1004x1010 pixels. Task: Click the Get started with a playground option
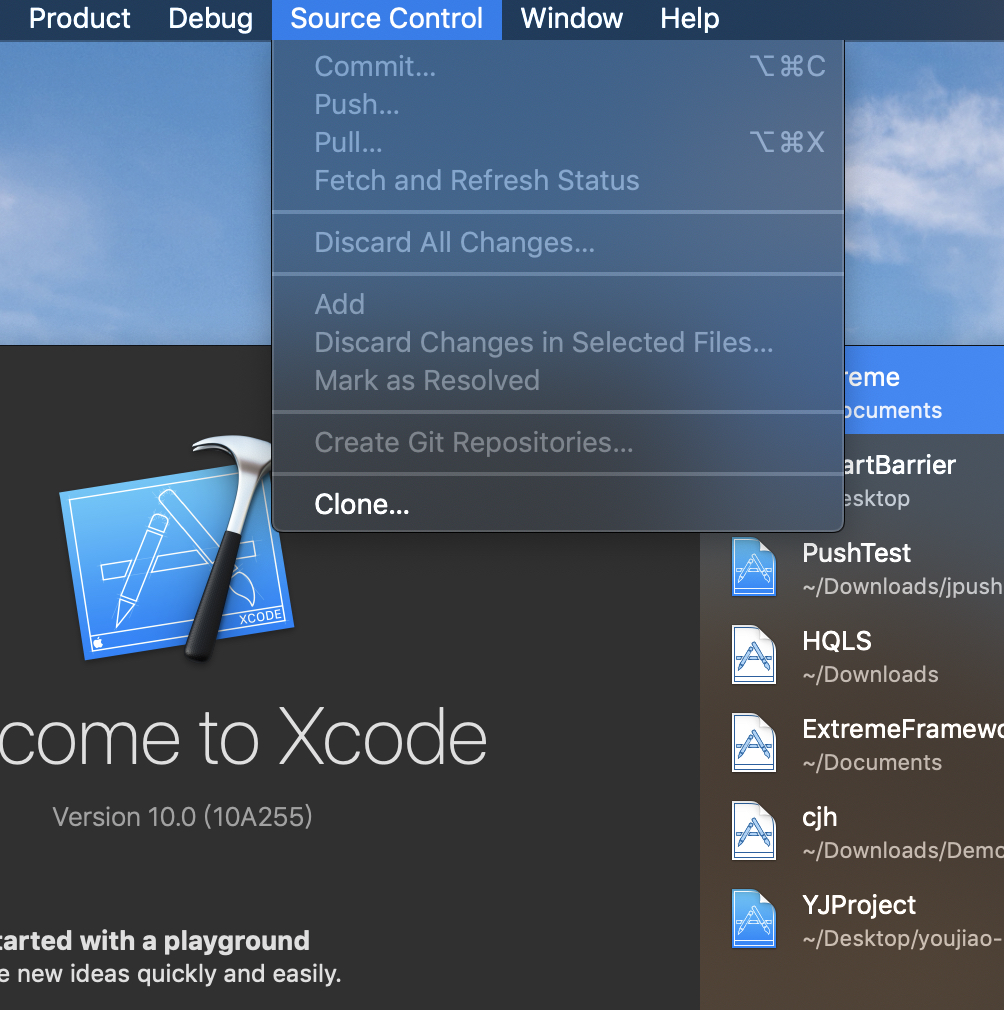[171, 957]
